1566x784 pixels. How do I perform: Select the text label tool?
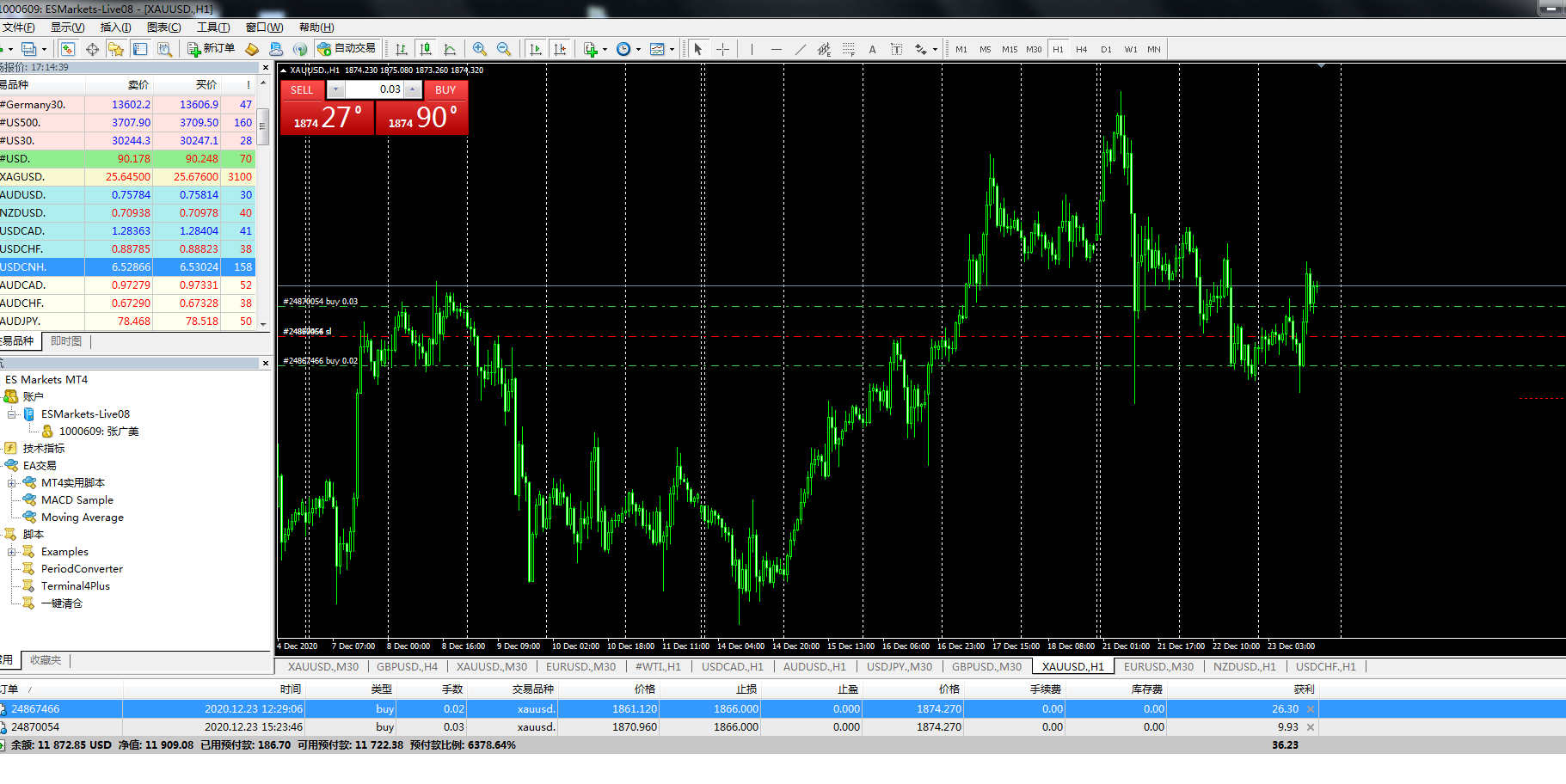[x=872, y=49]
